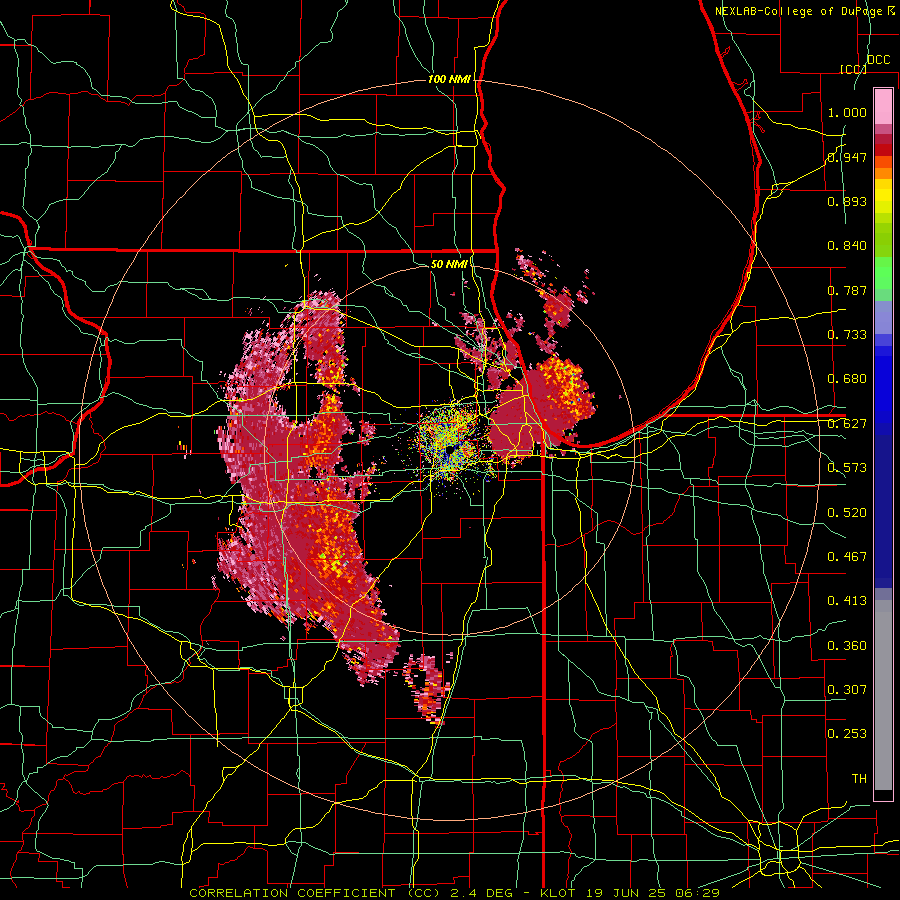Image resolution: width=900 pixels, height=900 pixels.
Task: Click the 0.253 legend value
Action: 847,734
